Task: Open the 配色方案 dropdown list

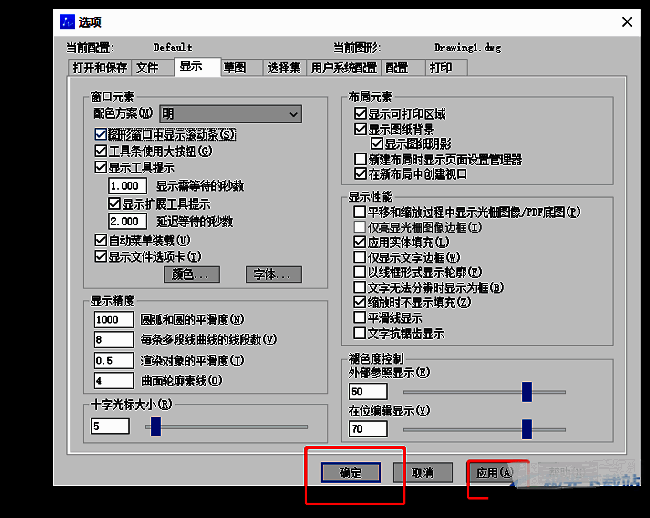Action: [x=231, y=115]
